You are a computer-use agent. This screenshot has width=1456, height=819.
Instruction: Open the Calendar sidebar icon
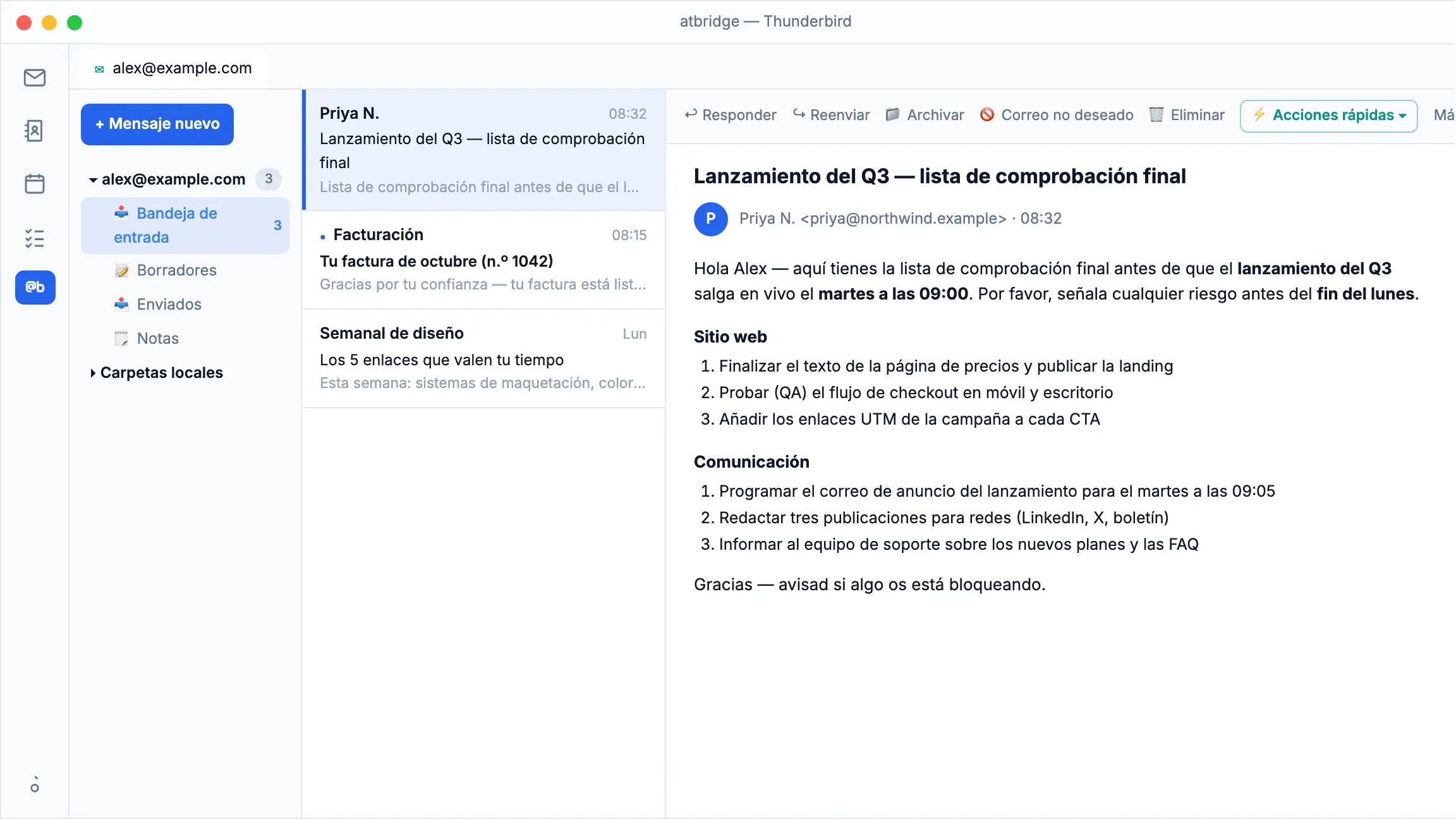(35, 184)
